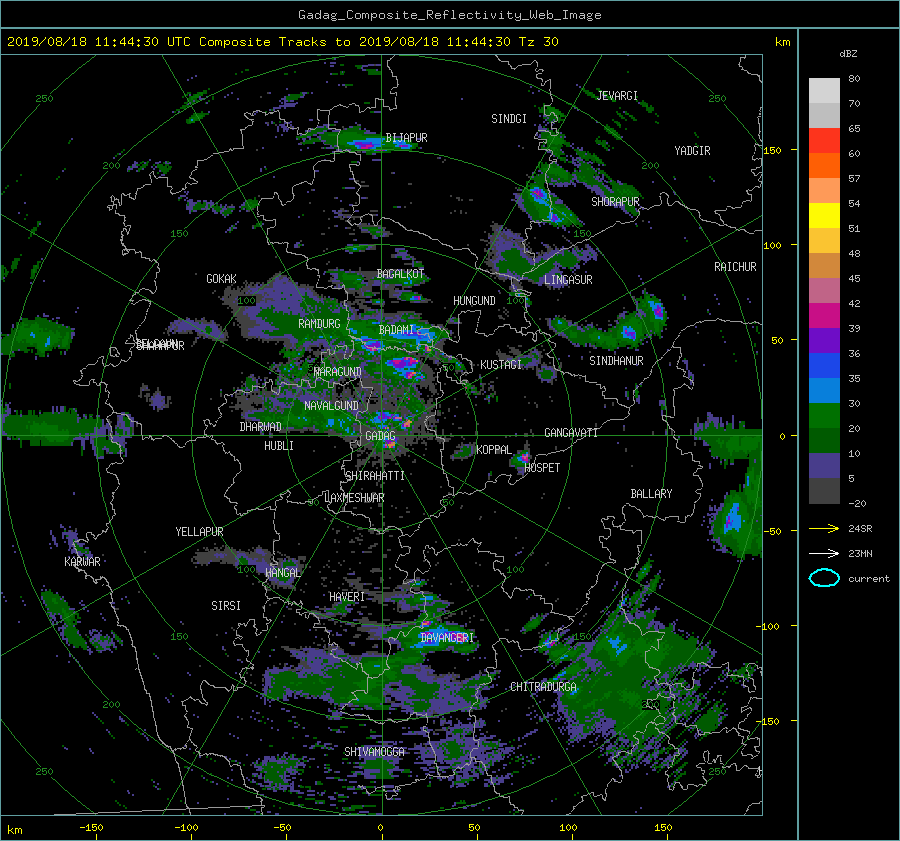Image resolution: width=900 pixels, height=841 pixels.
Task: Click the BADAMI city label
Action: pyautogui.click(x=396, y=330)
